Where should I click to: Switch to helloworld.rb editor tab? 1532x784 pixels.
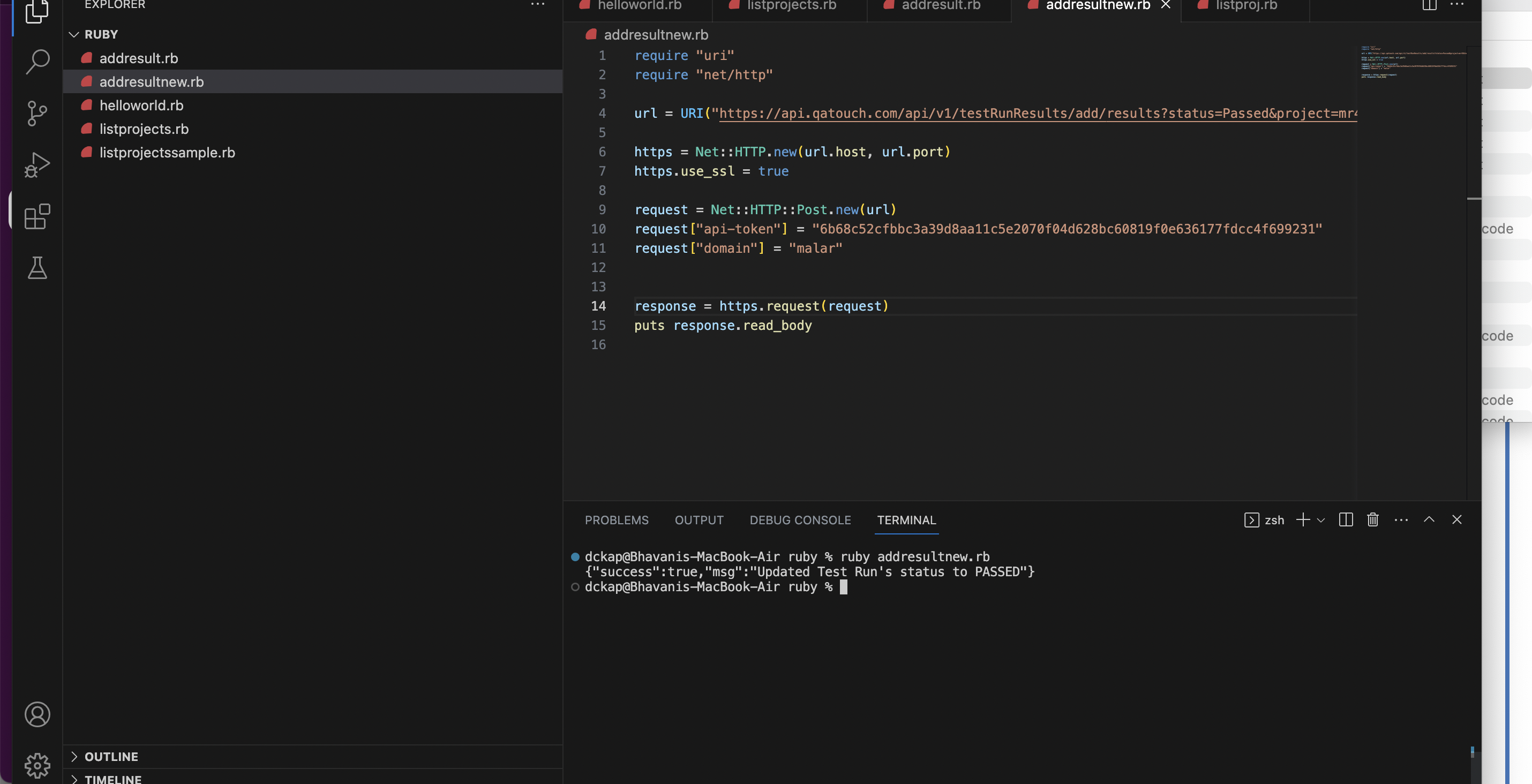637,6
